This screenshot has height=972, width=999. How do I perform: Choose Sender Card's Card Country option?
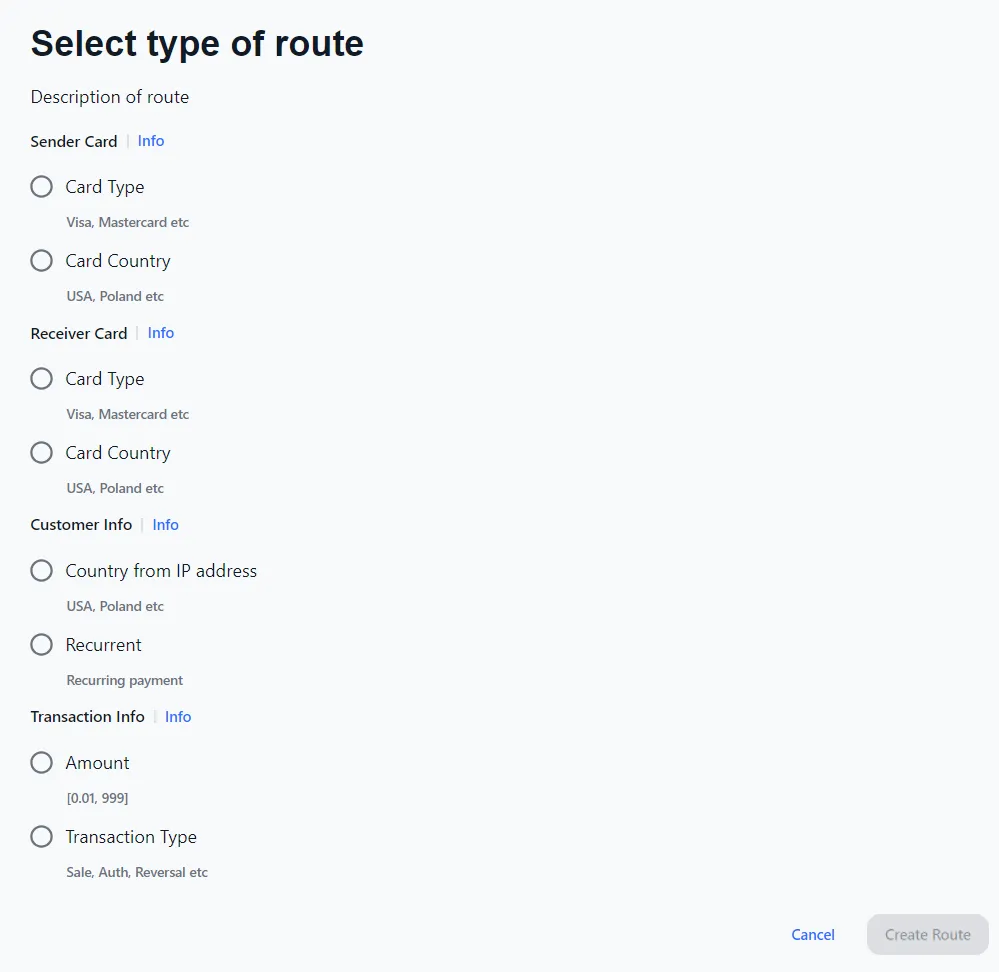coord(42,261)
